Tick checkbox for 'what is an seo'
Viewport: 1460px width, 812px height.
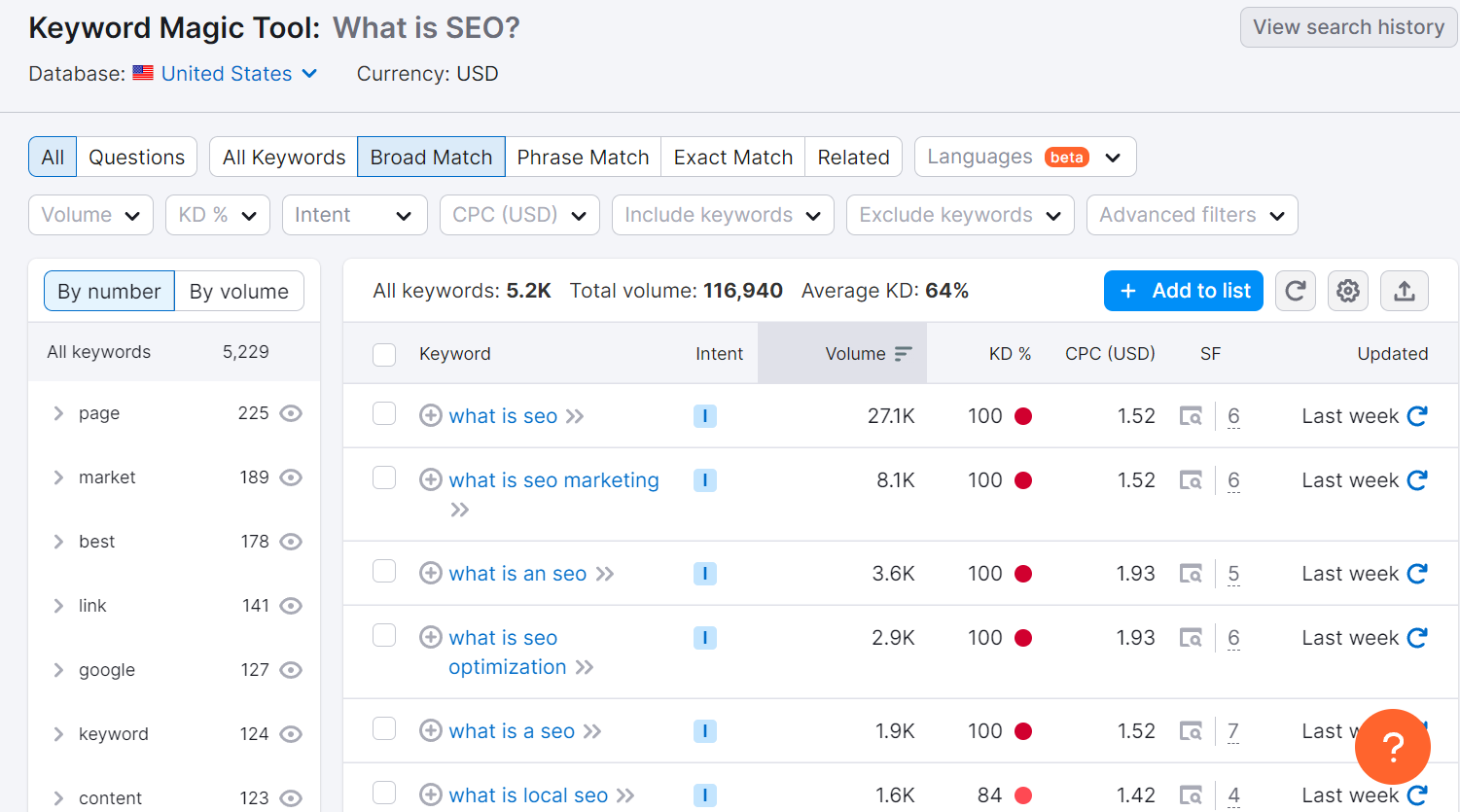pyautogui.click(x=384, y=572)
